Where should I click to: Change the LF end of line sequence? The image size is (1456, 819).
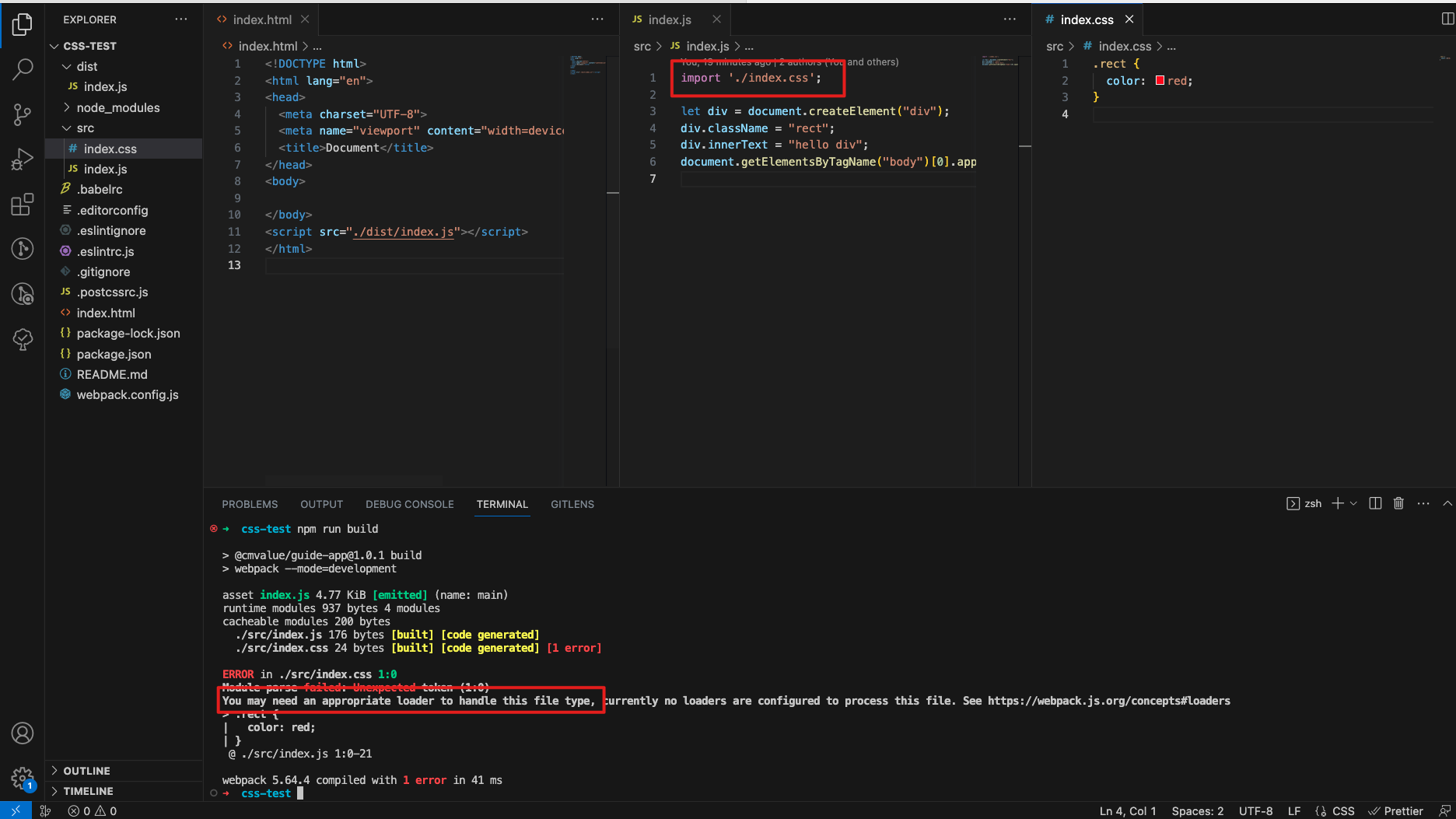click(1293, 810)
